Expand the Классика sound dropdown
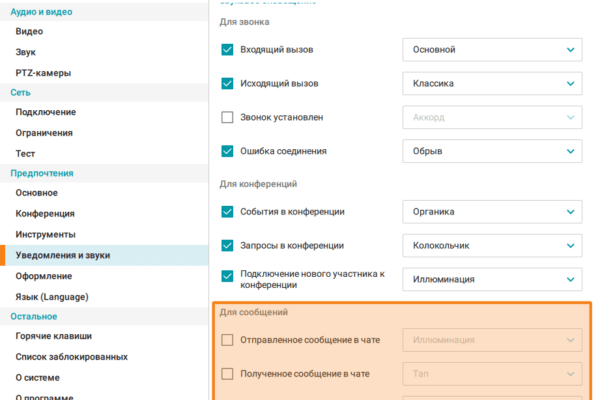The height and width of the screenshot is (400, 600). click(491, 83)
